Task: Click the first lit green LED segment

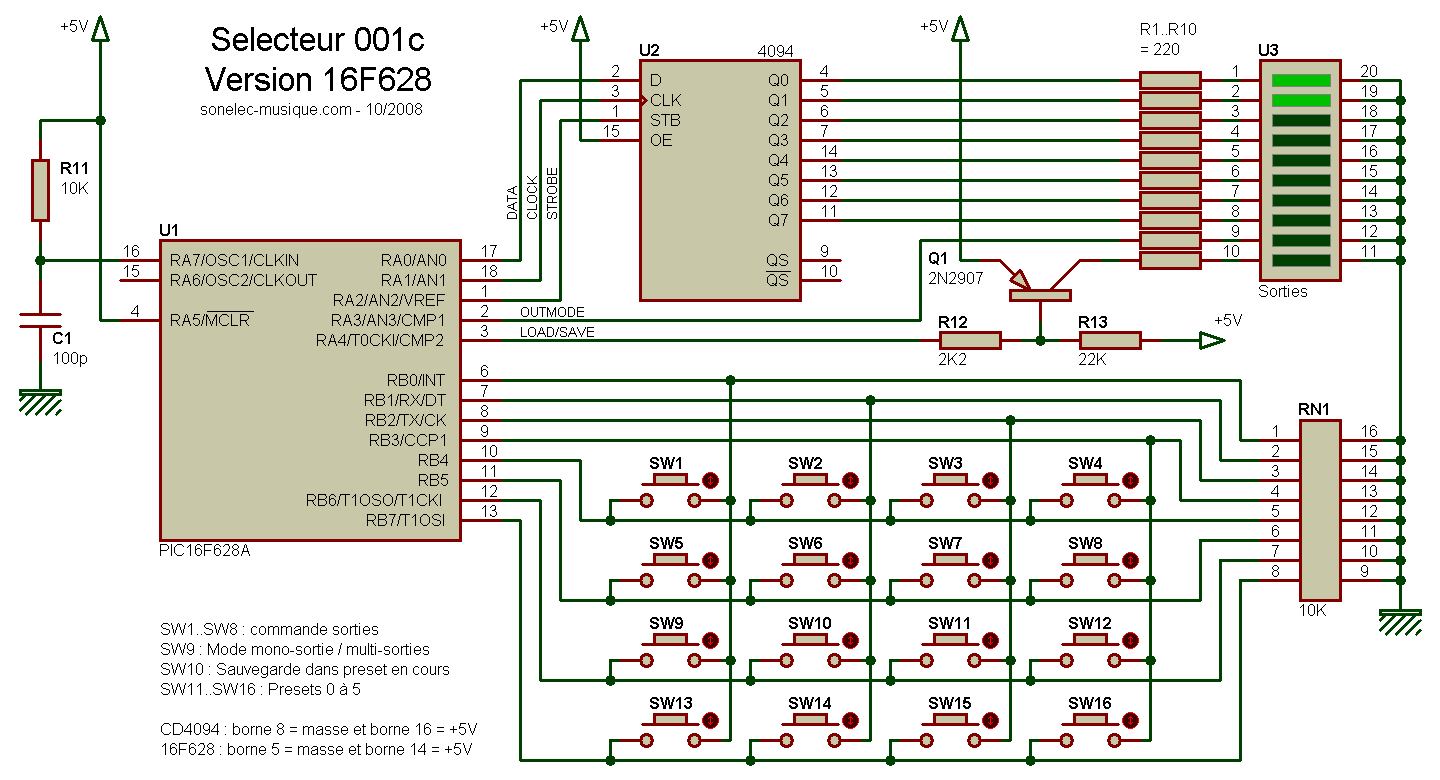Action: click(x=1300, y=80)
